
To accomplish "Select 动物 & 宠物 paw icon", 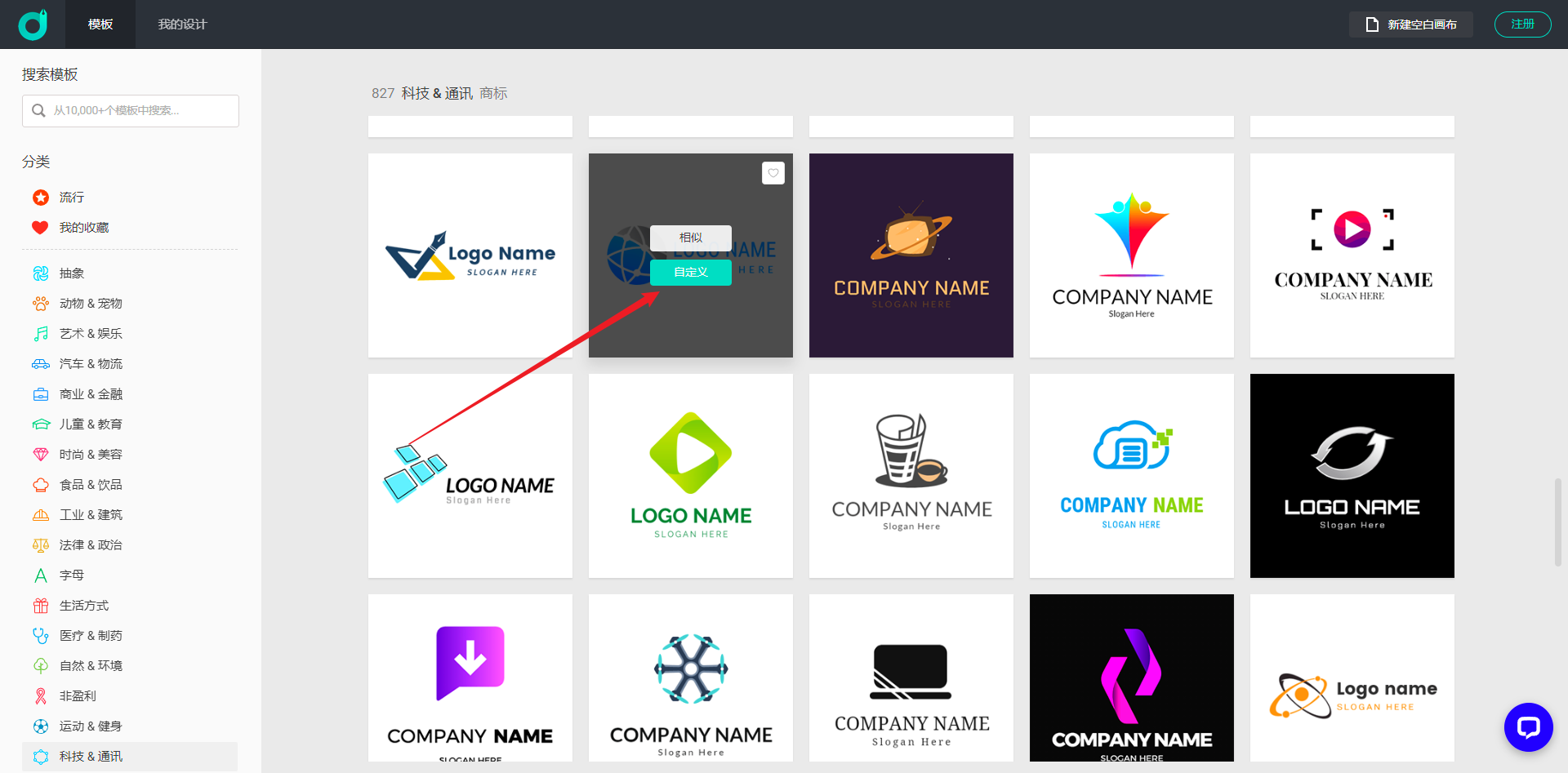I will [x=41, y=304].
